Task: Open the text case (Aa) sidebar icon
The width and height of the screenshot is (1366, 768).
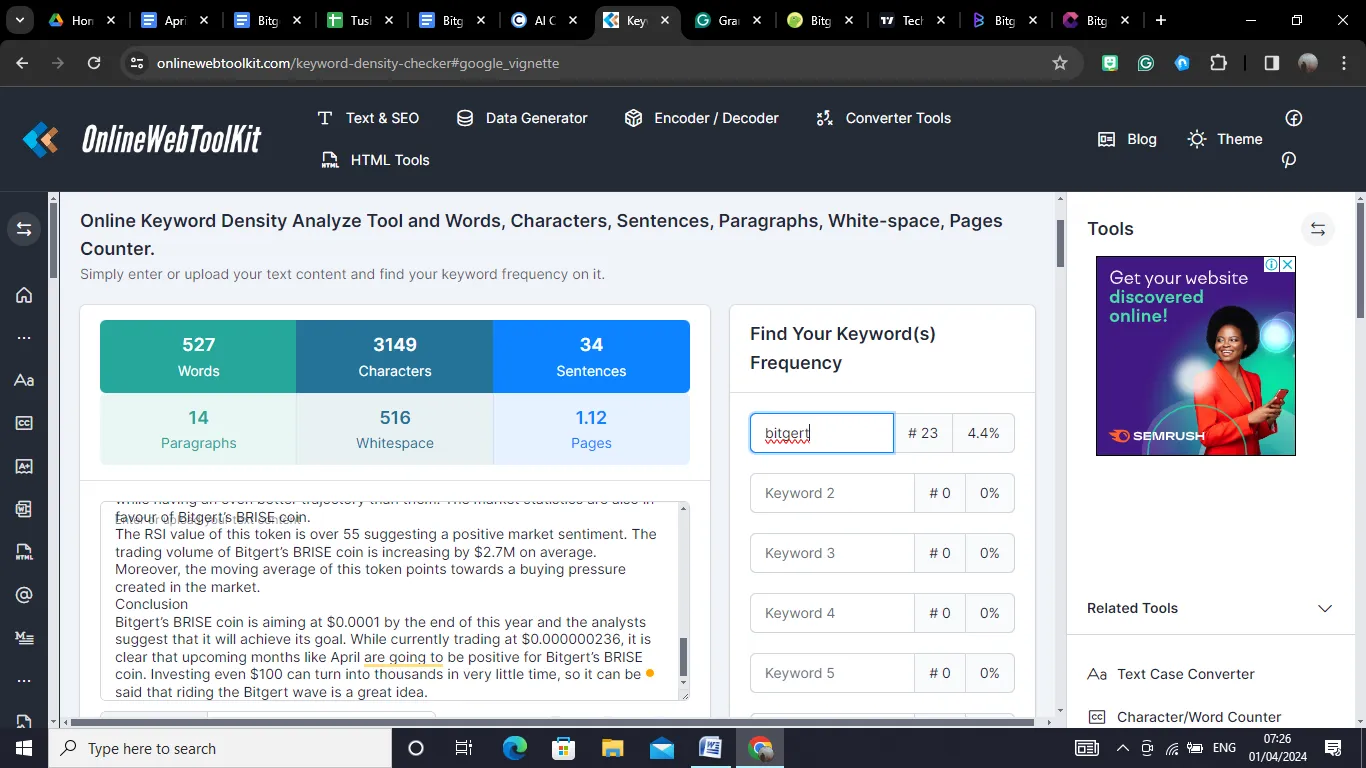Action: (x=24, y=380)
